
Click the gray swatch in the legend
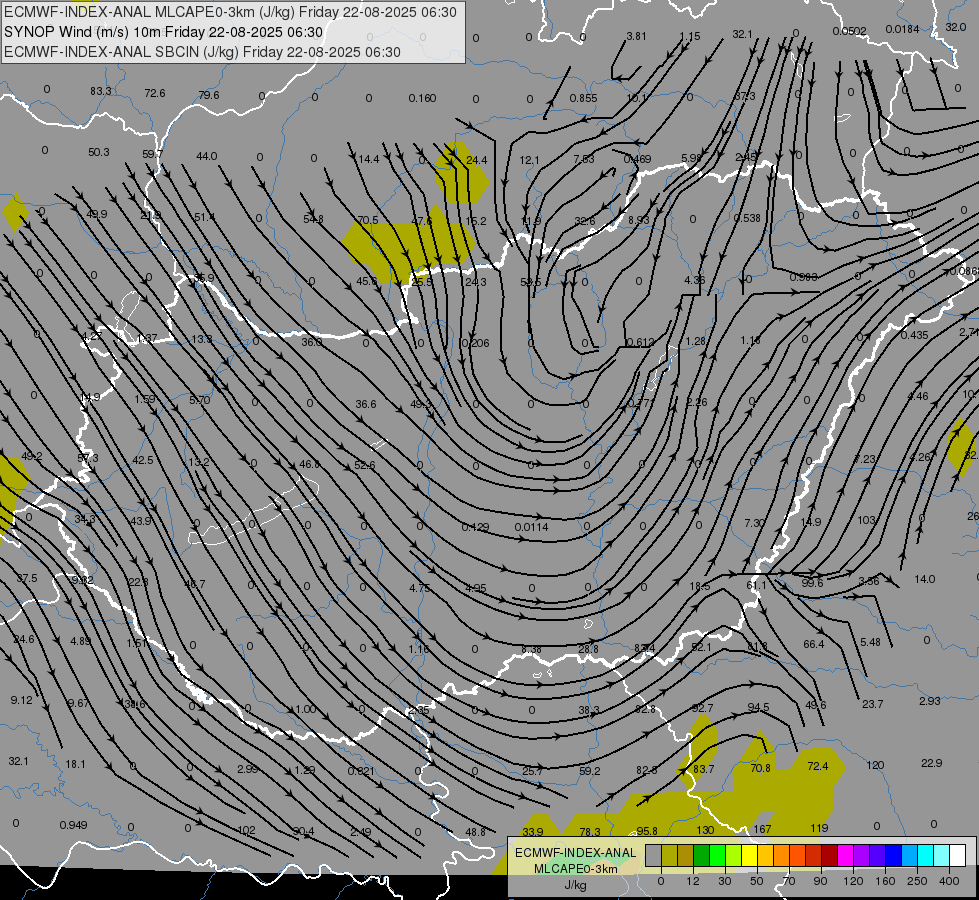(x=653, y=856)
